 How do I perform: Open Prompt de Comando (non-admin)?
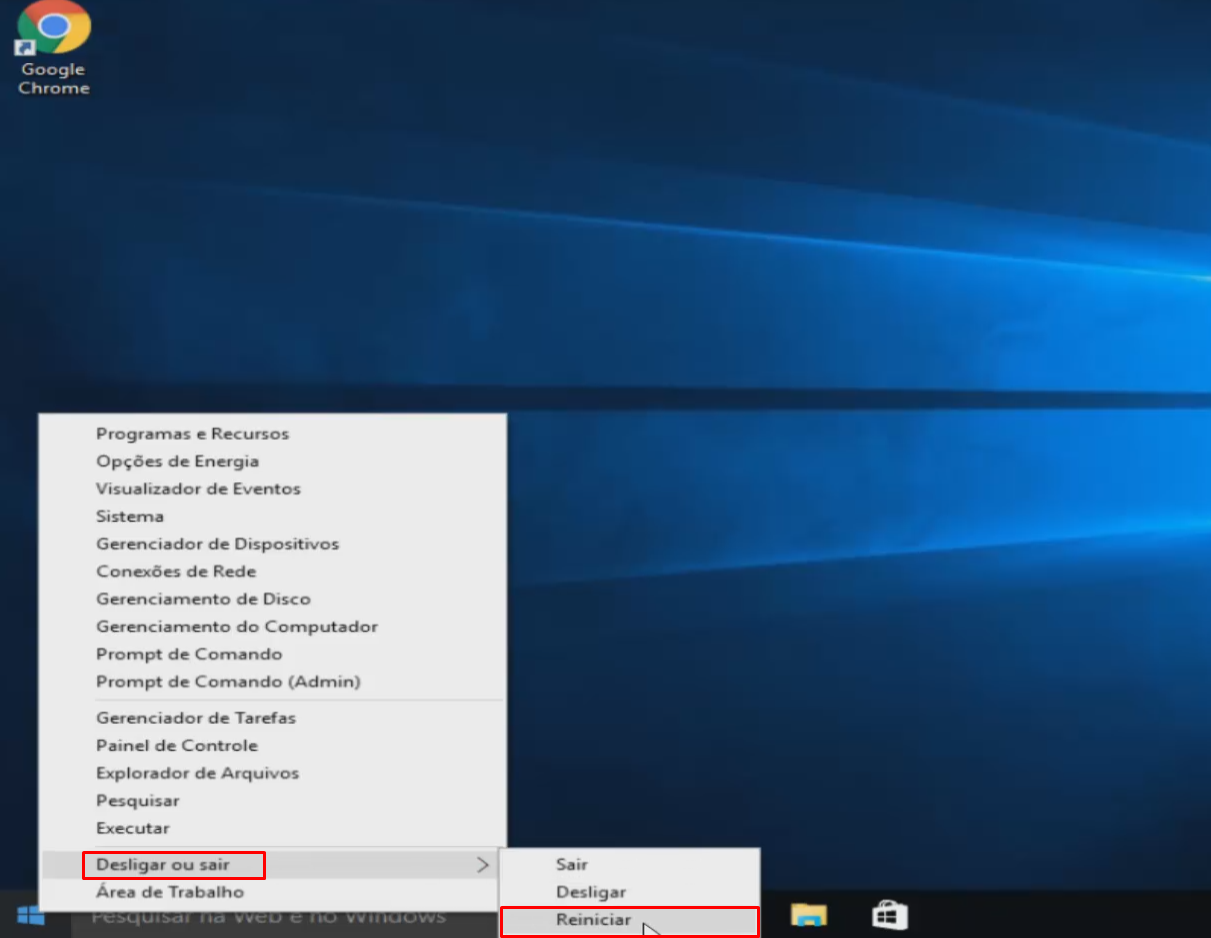272,654
